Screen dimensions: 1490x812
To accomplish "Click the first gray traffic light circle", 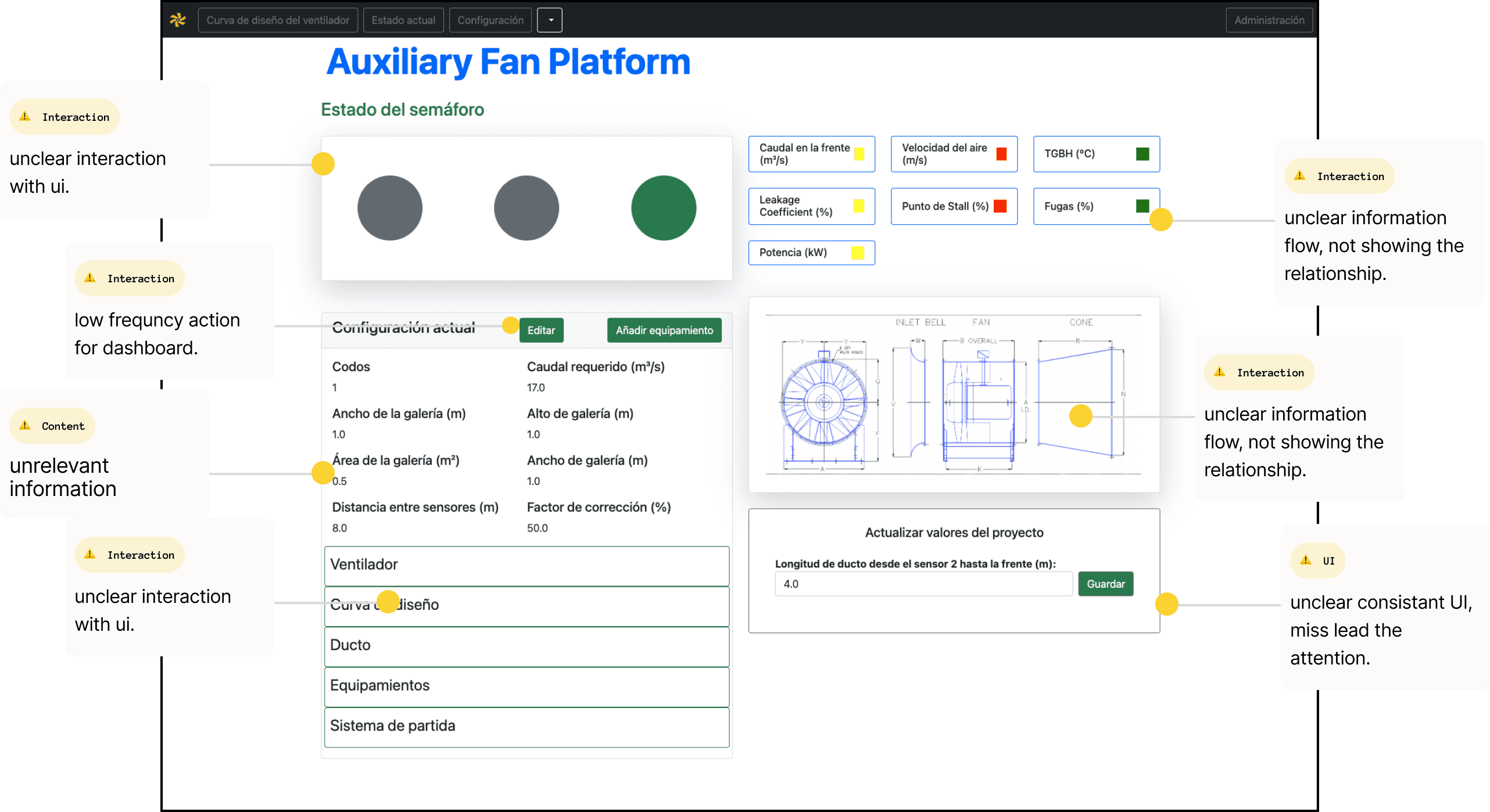I will coord(389,208).
